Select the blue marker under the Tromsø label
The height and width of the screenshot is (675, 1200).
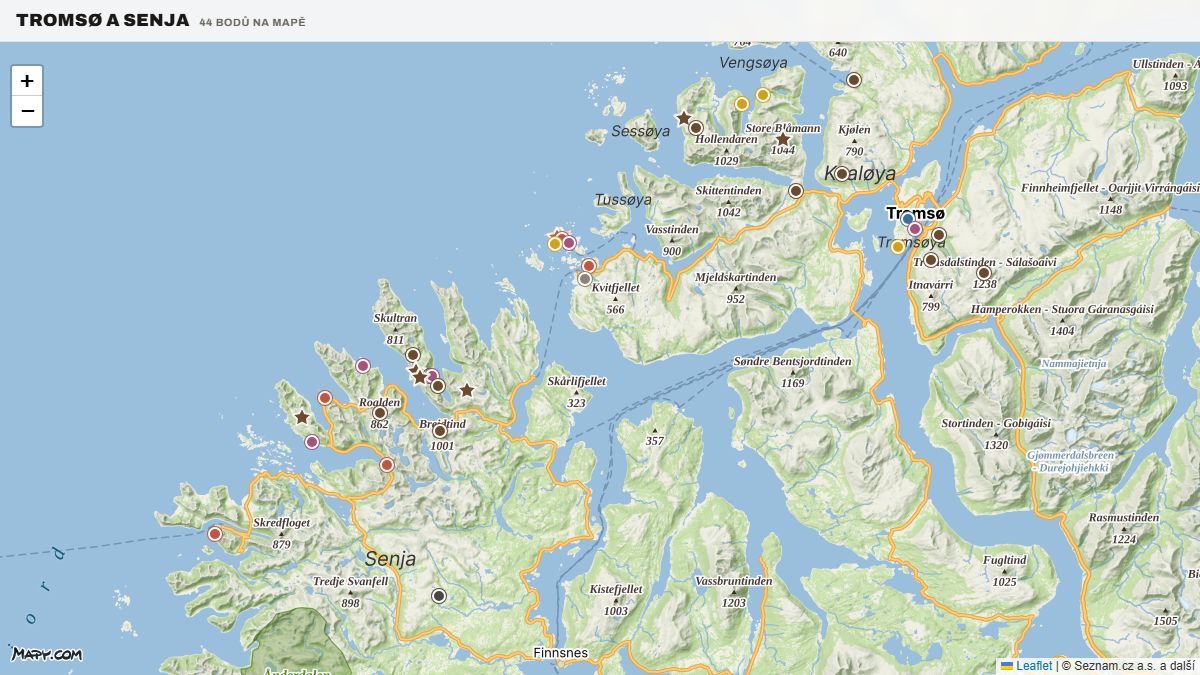(908, 219)
